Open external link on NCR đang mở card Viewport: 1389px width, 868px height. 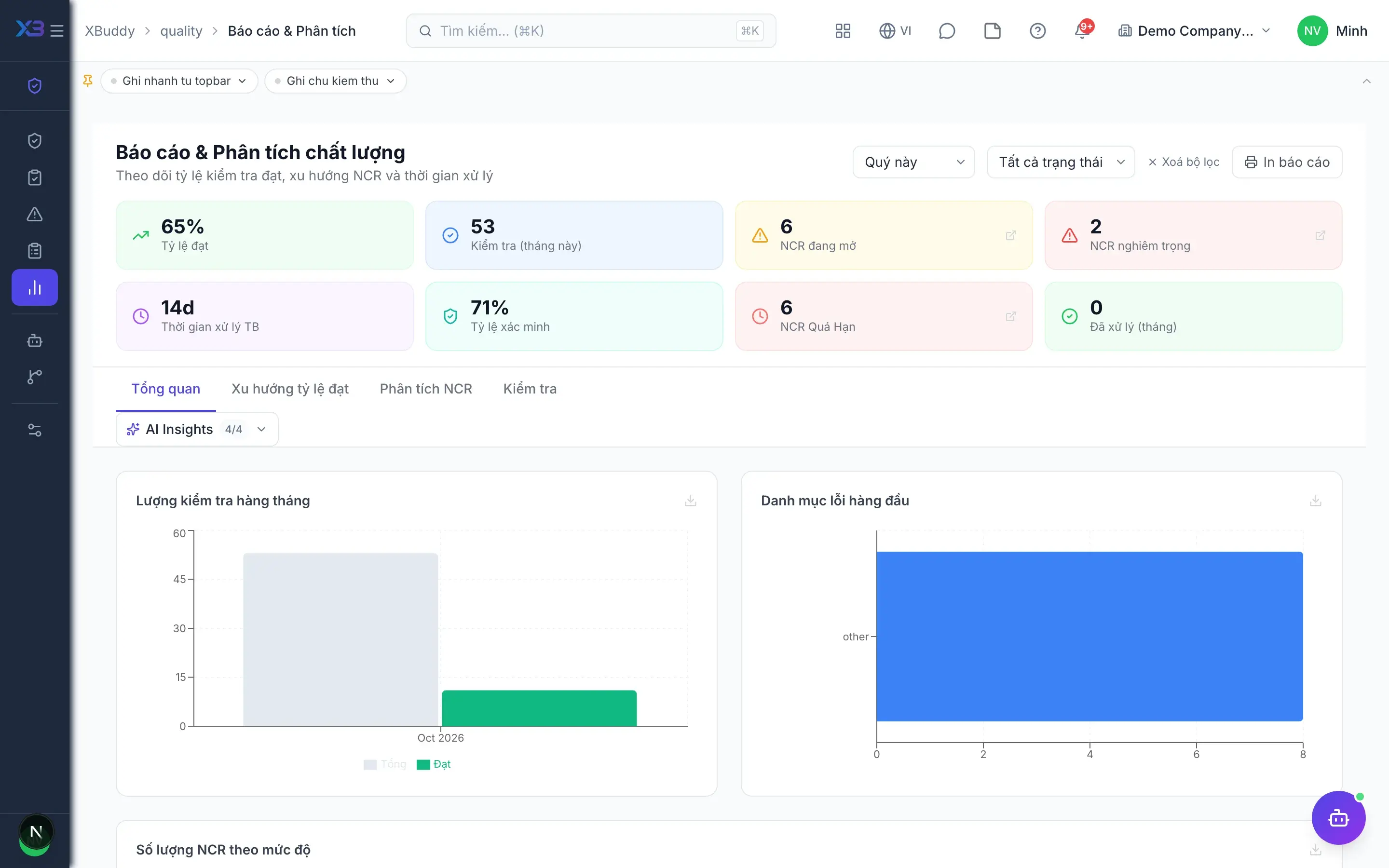coord(1011,235)
